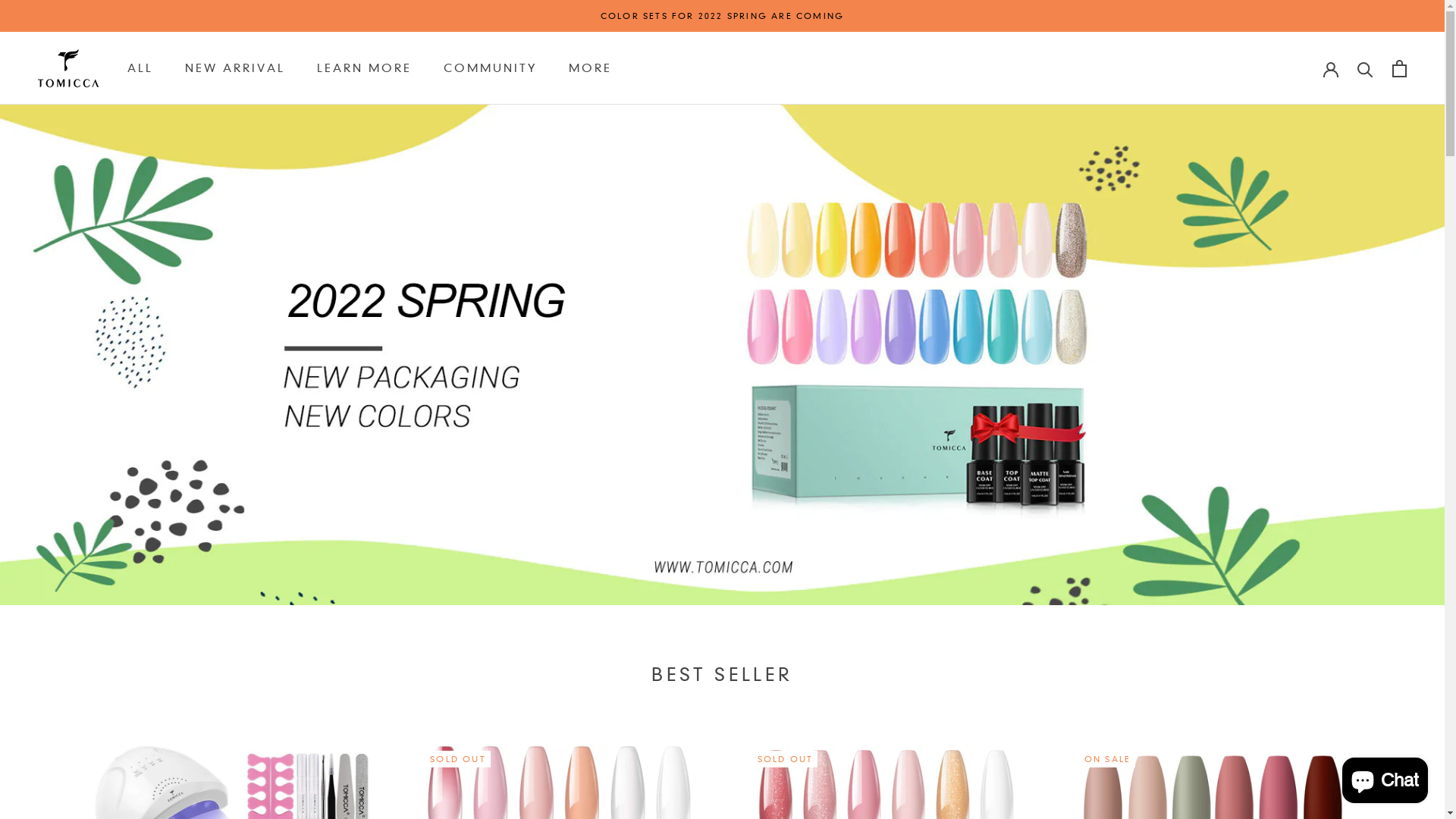
Task: Open the search magnifier icon
Action: point(1365,69)
